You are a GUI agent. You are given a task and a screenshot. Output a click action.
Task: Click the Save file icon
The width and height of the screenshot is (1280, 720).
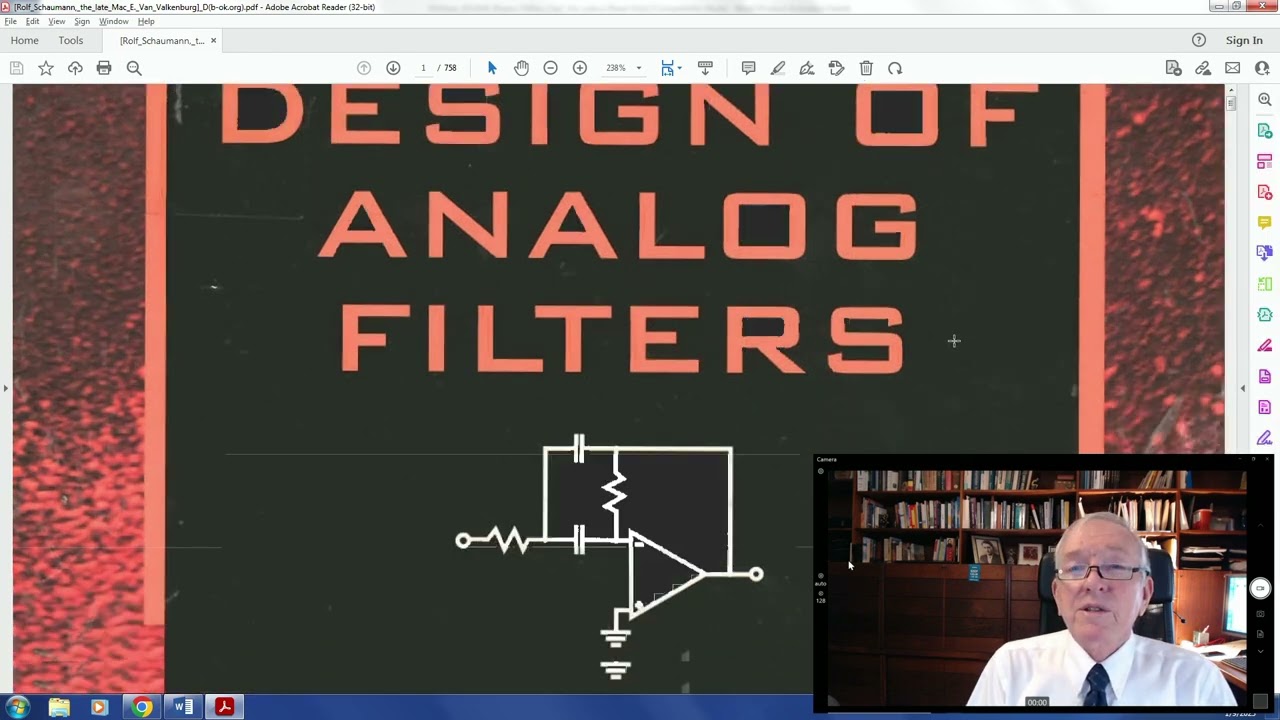[x=16, y=68]
